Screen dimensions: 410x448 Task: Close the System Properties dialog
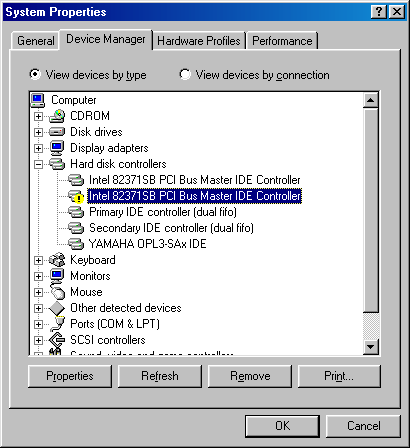pyautogui.click(x=397, y=12)
